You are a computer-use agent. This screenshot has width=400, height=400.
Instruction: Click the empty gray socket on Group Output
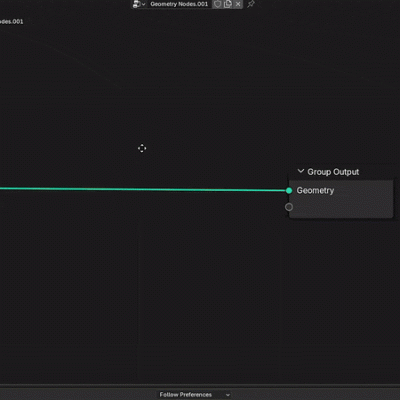pyautogui.click(x=289, y=207)
